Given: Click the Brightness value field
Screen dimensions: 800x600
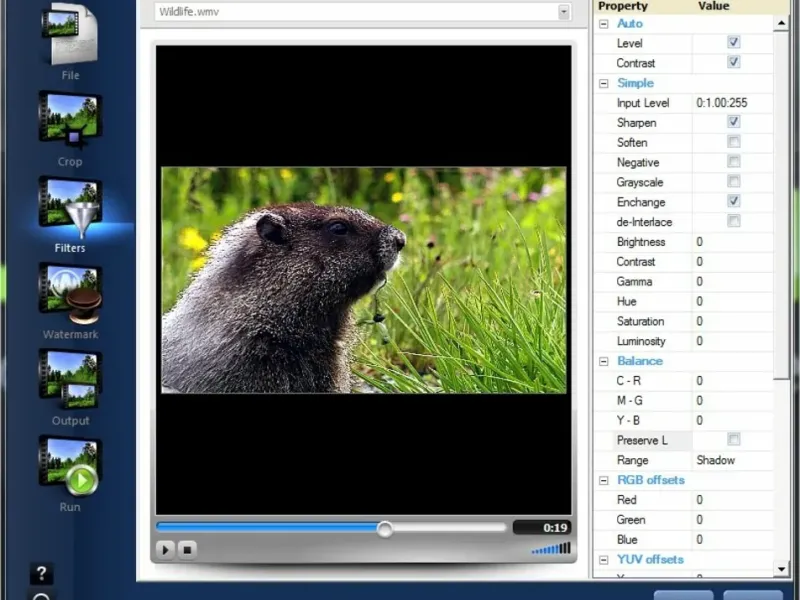Looking at the screenshot, I should tap(732, 242).
